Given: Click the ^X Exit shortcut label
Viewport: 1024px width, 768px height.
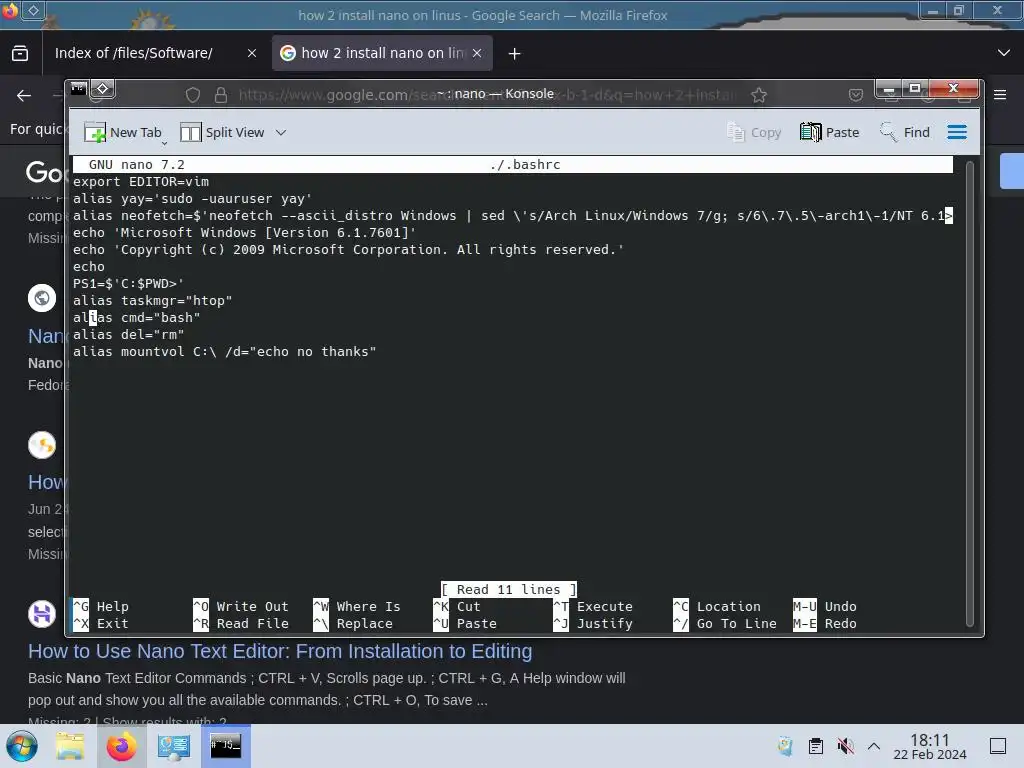Looking at the screenshot, I should (101, 623).
